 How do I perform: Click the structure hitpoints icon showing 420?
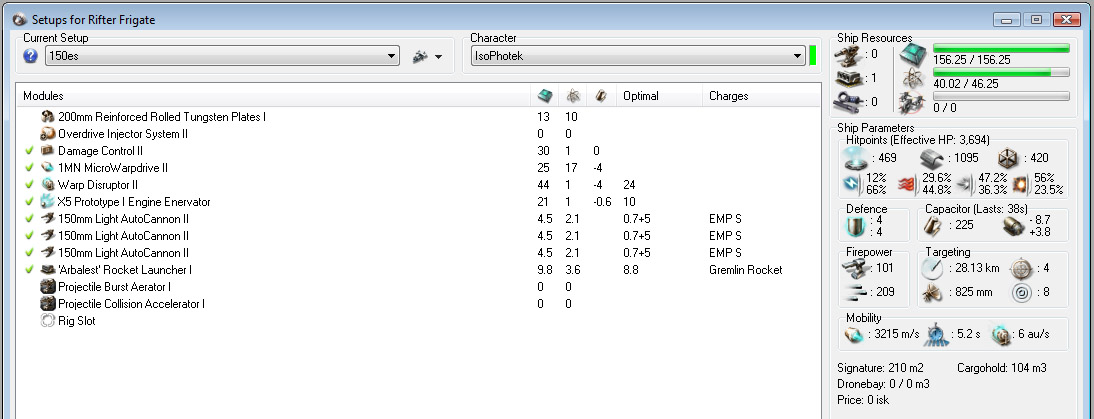click(1008, 158)
